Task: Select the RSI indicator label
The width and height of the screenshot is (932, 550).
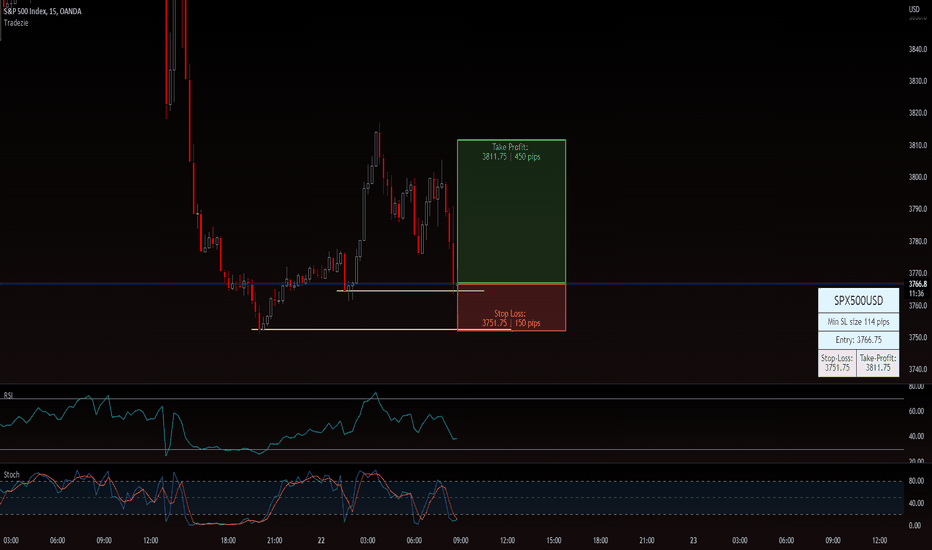Action: 8,395
